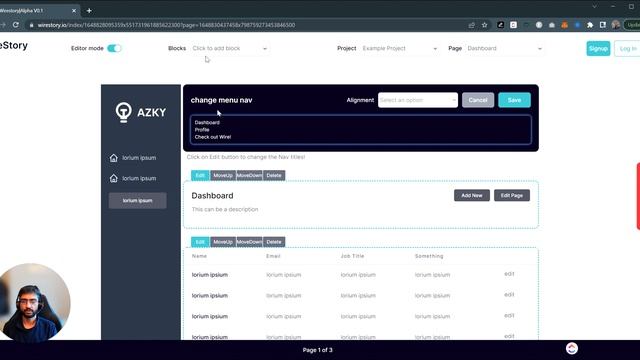The height and width of the screenshot is (360, 640).
Task: Click the Something column header
Action: point(429,256)
